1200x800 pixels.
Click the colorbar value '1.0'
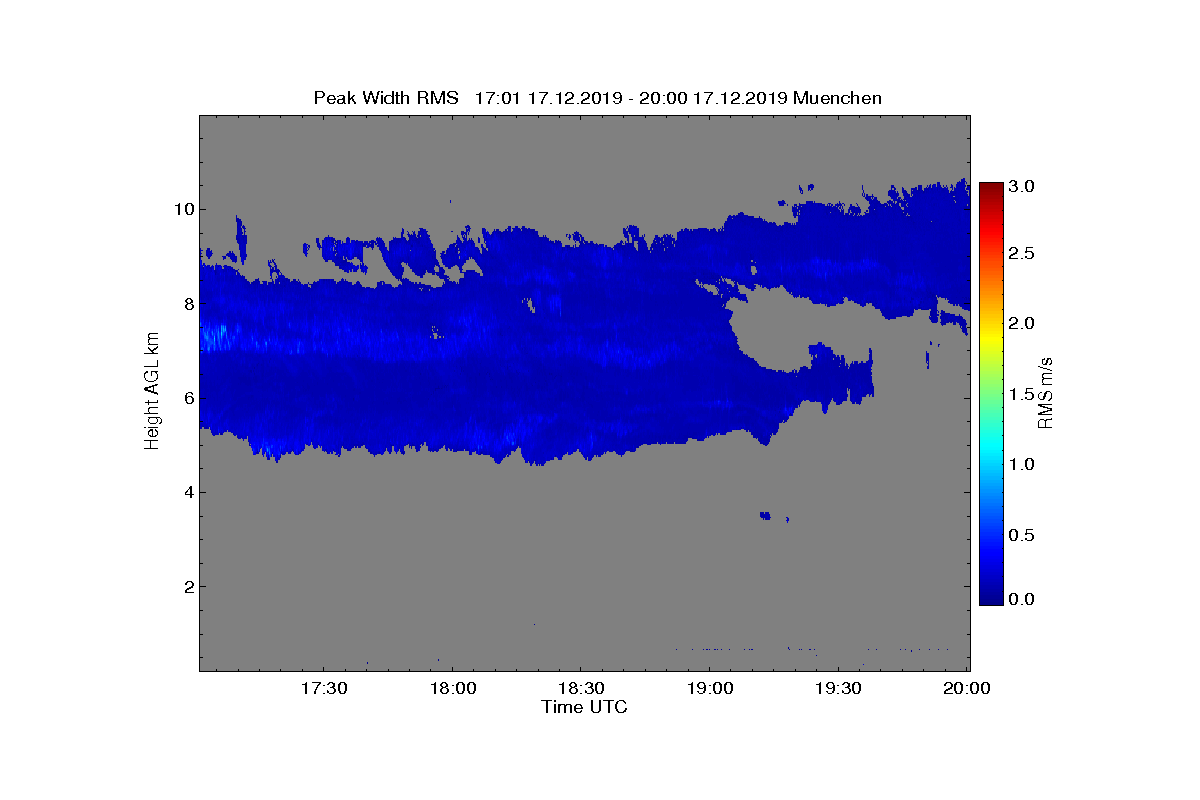[x=1022, y=464]
